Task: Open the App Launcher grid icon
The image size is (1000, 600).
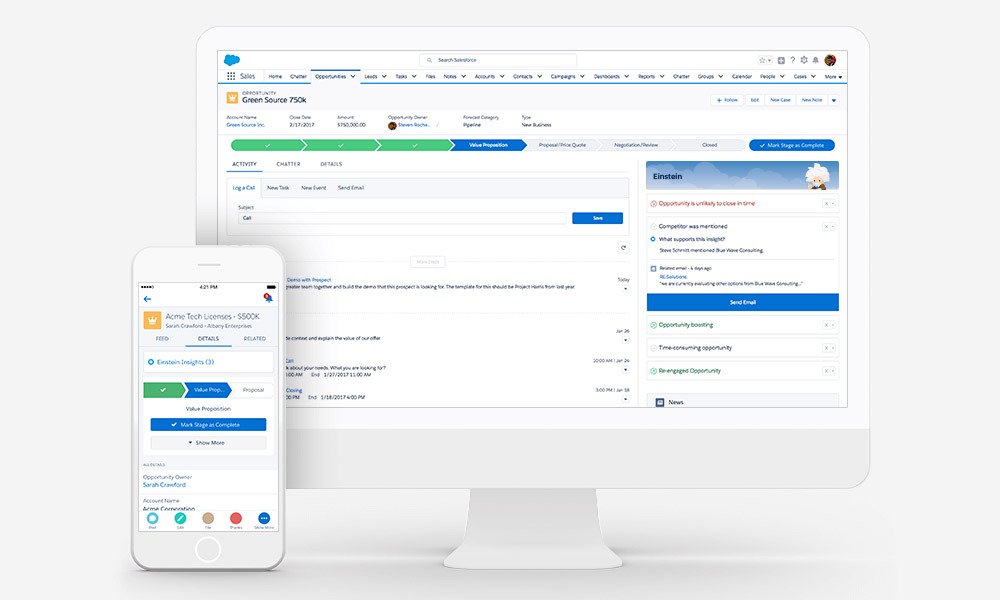Action: tap(231, 76)
